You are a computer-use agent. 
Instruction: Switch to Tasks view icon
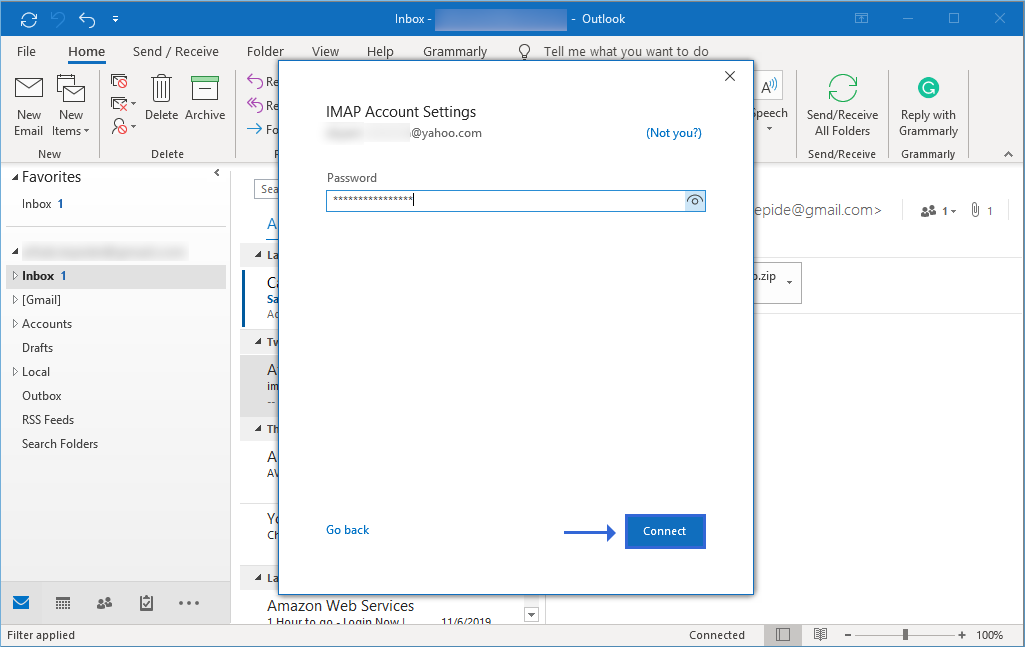[146, 603]
